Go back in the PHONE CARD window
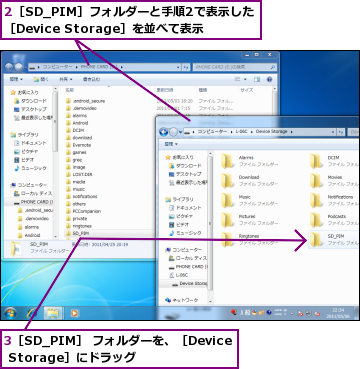 [9, 67]
